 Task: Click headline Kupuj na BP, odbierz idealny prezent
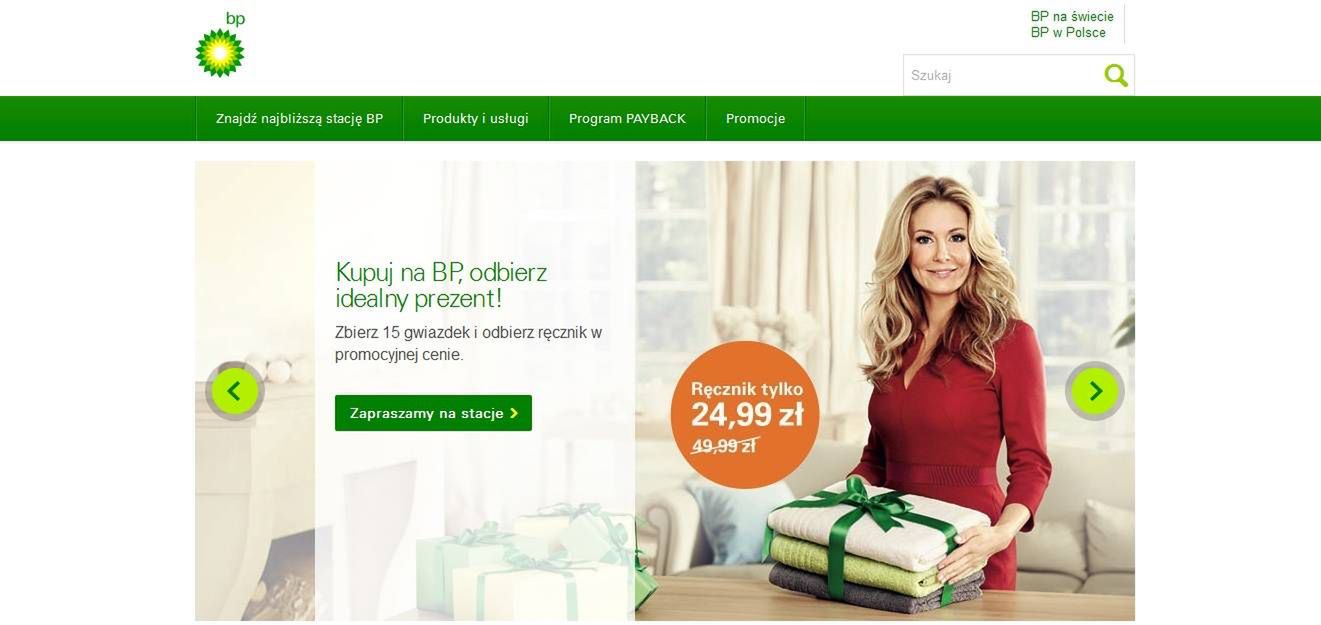point(441,285)
